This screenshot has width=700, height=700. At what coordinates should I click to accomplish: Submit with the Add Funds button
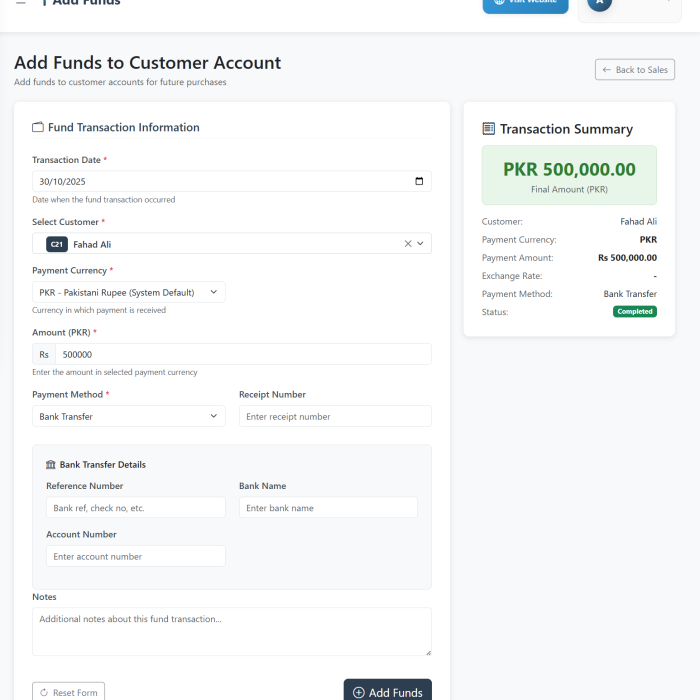pos(387,692)
